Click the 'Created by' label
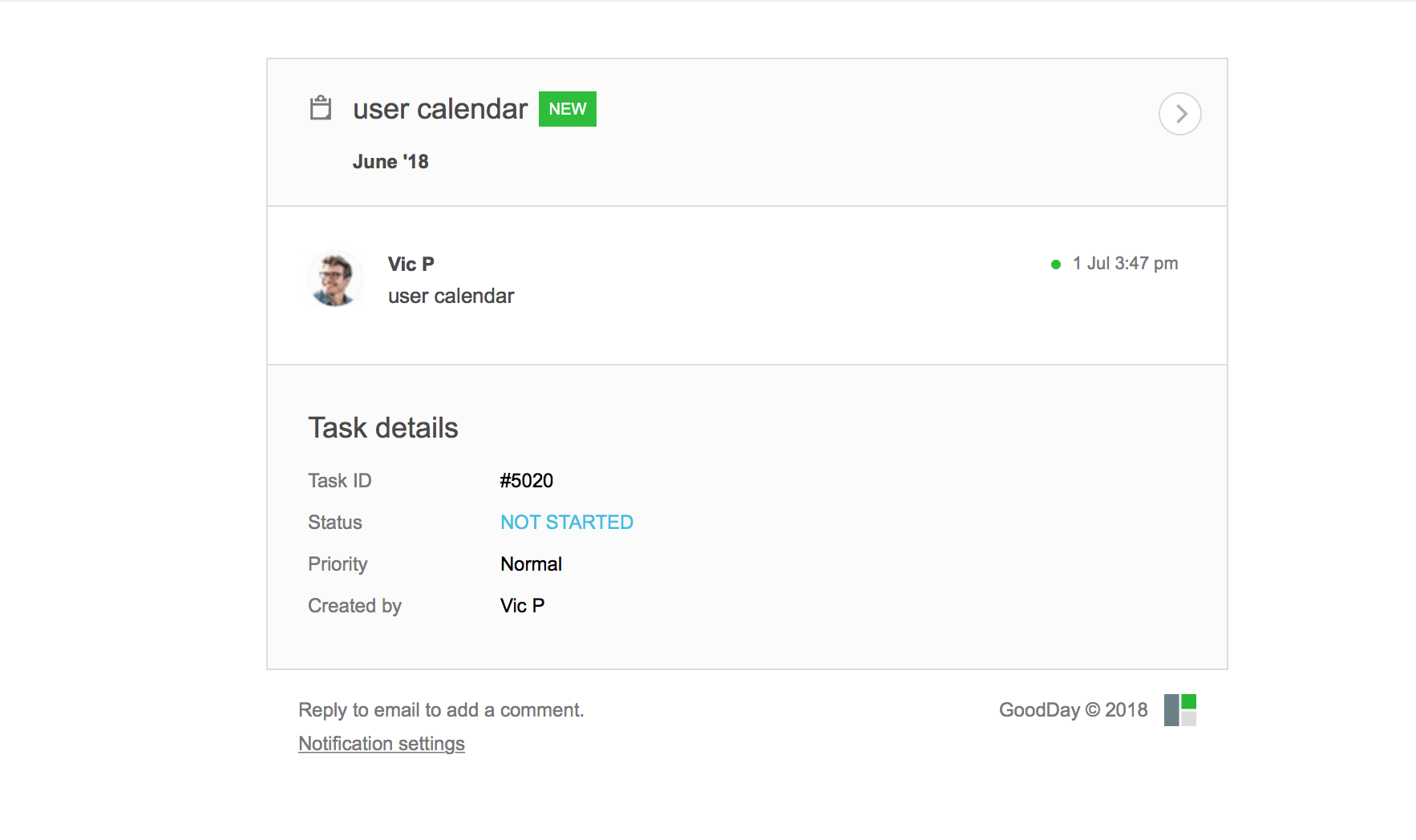The image size is (1416, 840). [x=354, y=606]
